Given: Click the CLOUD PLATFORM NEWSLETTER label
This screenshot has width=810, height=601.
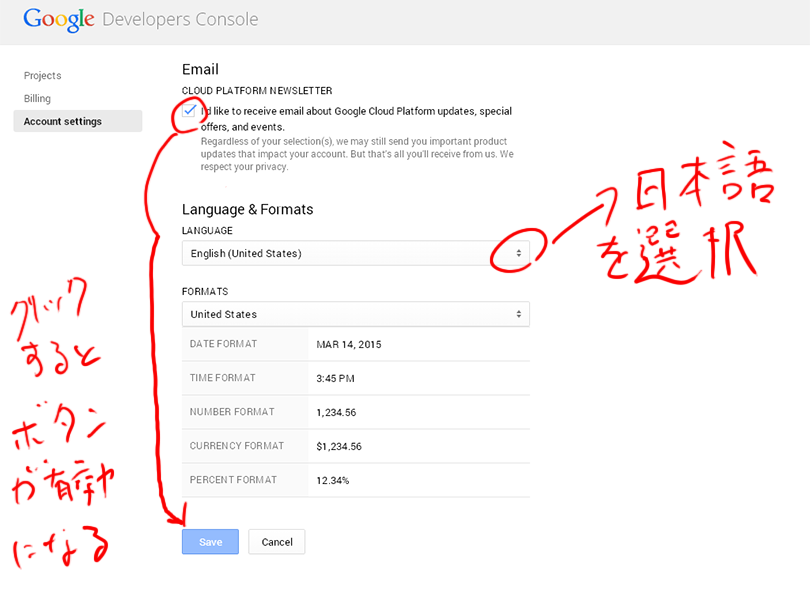Looking at the screenshot, I should (257, 91).
